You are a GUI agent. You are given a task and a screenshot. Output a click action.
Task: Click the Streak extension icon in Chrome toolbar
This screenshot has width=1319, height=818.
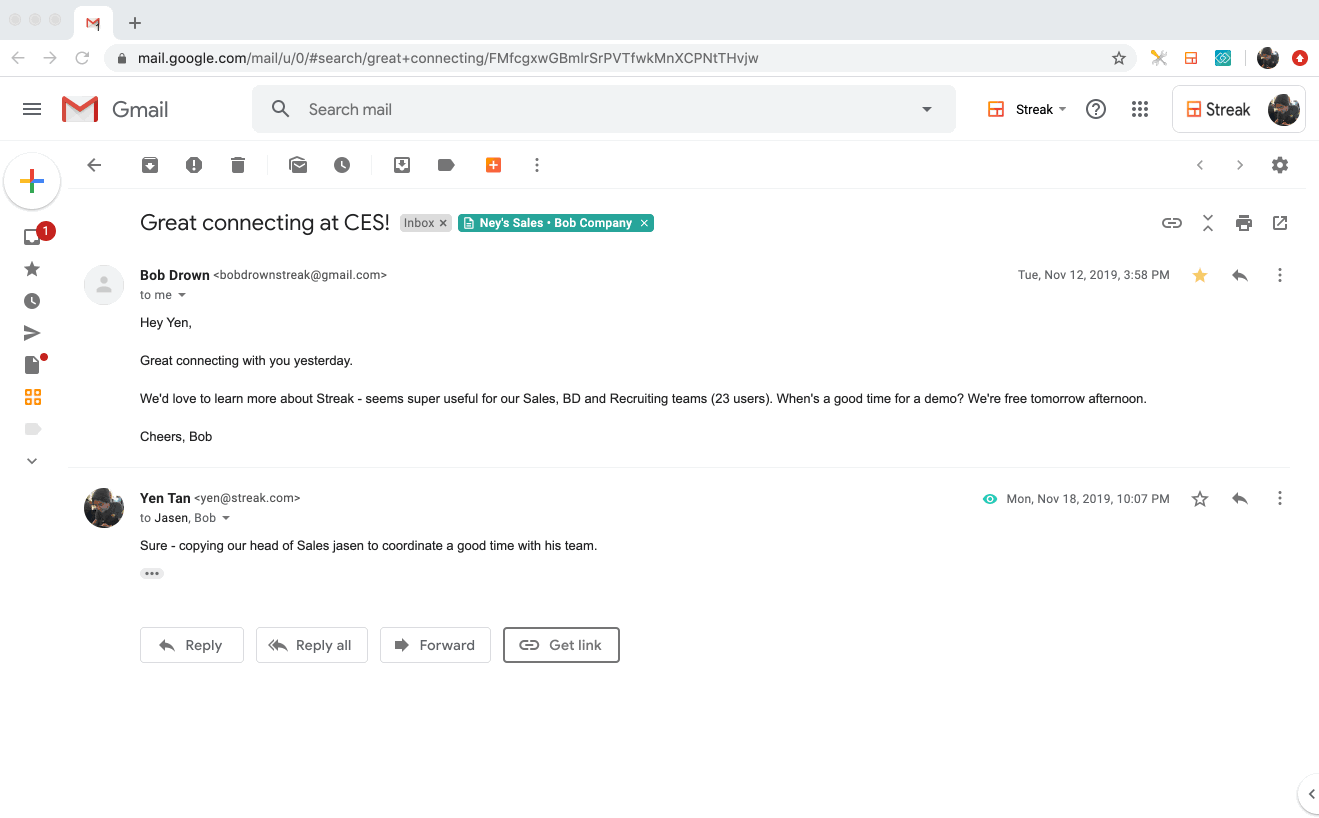point(1191,58)
